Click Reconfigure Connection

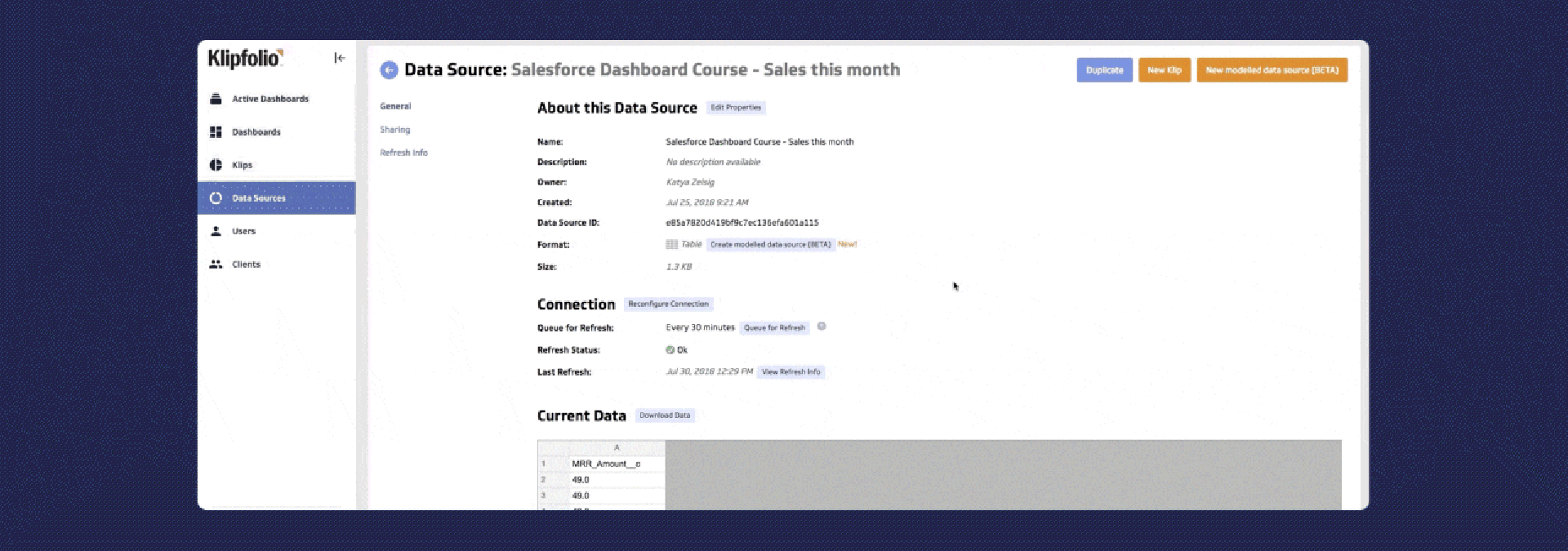point(668,304)
